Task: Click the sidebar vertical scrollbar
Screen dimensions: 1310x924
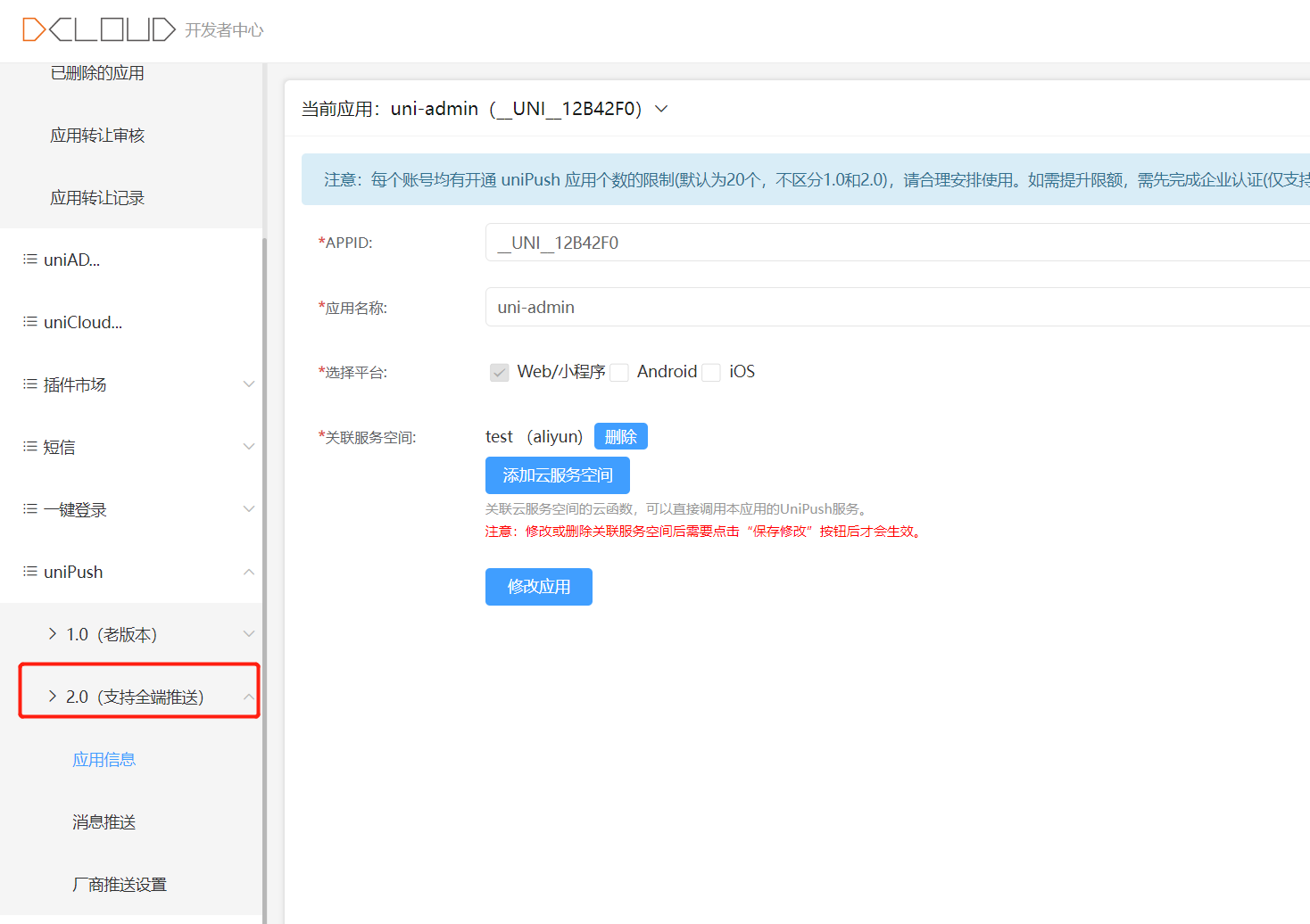Action: point(264,580)
